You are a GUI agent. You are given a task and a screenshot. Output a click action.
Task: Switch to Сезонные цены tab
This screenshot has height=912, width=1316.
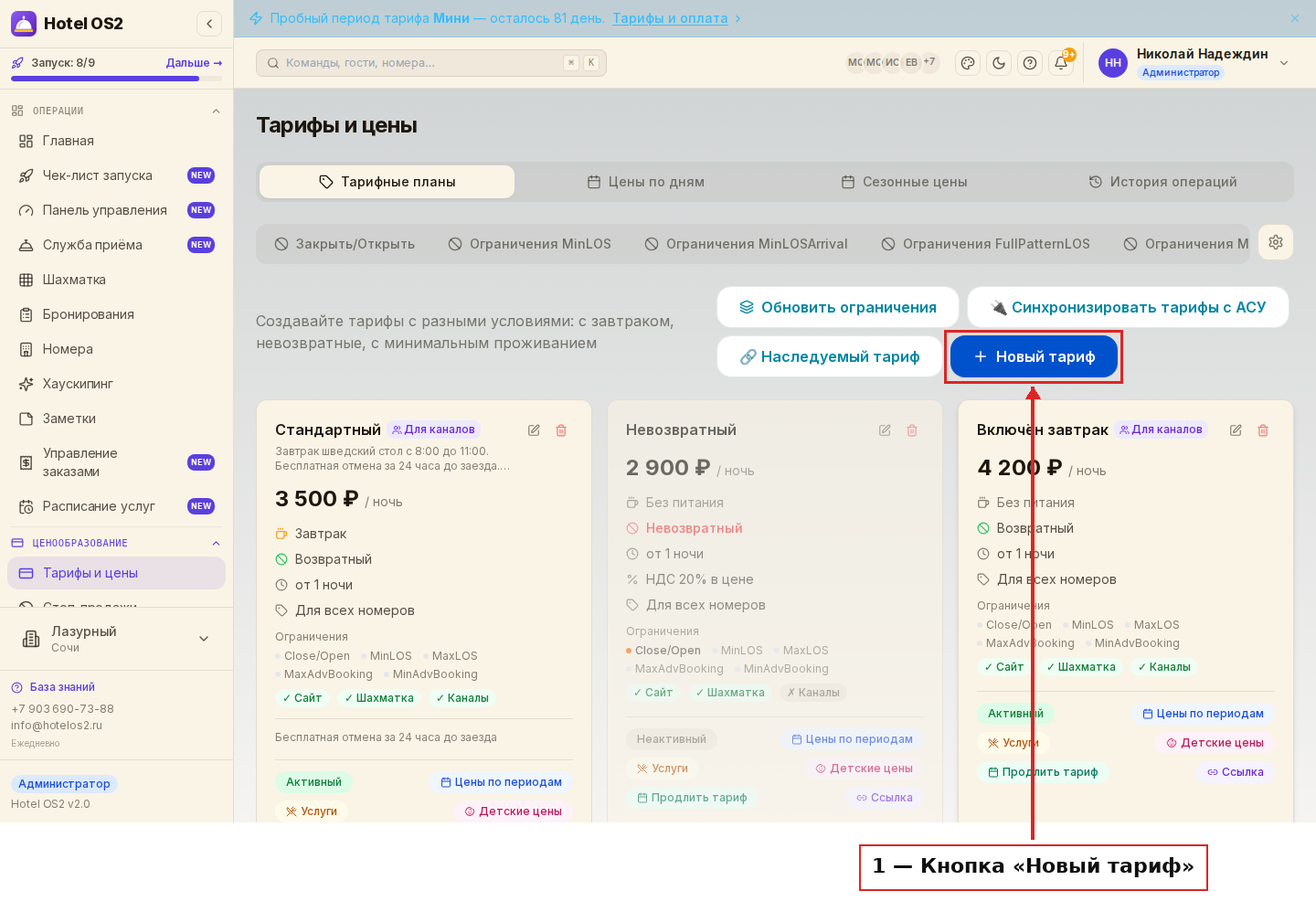click(x=905, y=182)
